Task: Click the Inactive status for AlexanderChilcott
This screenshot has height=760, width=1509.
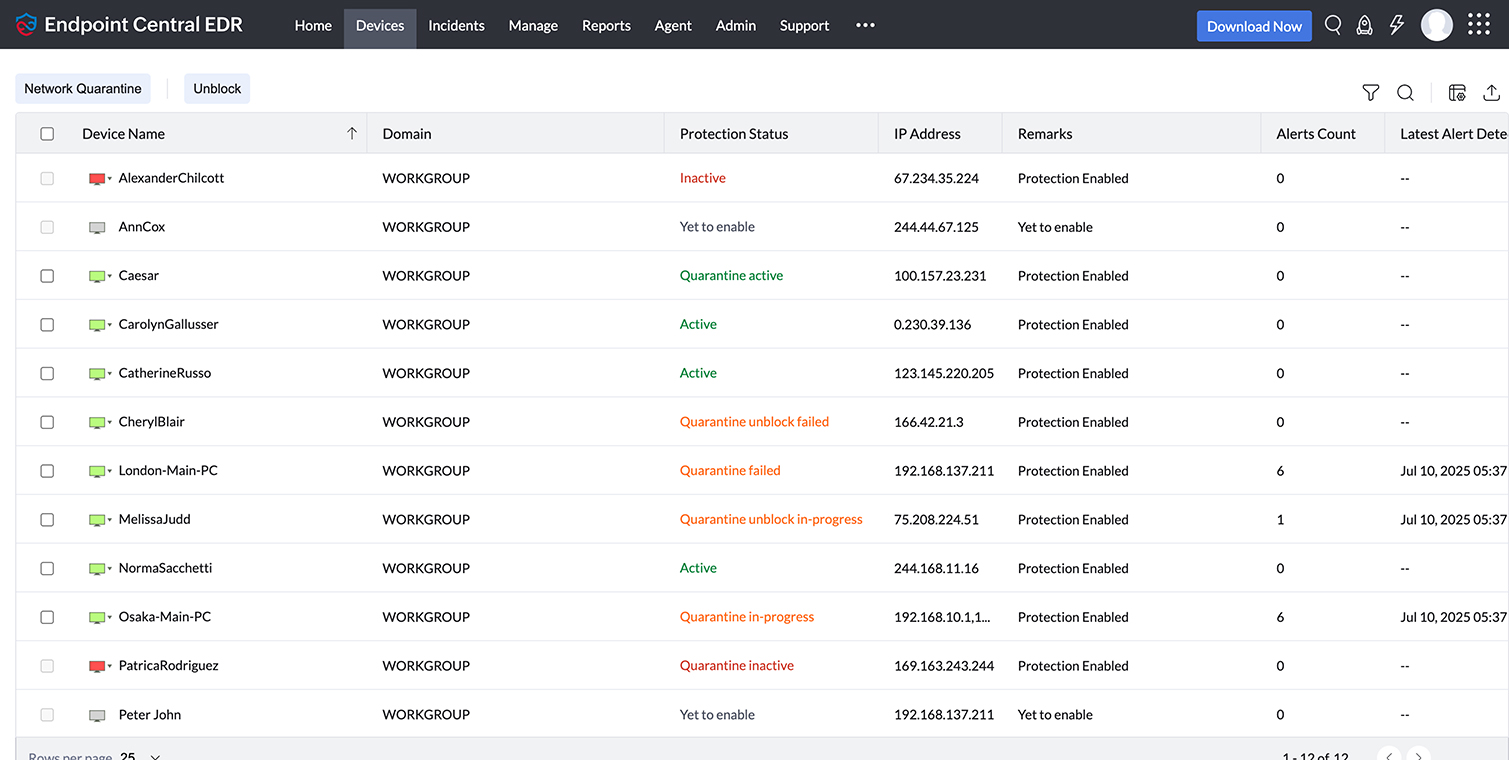Action: pos(703,178)
